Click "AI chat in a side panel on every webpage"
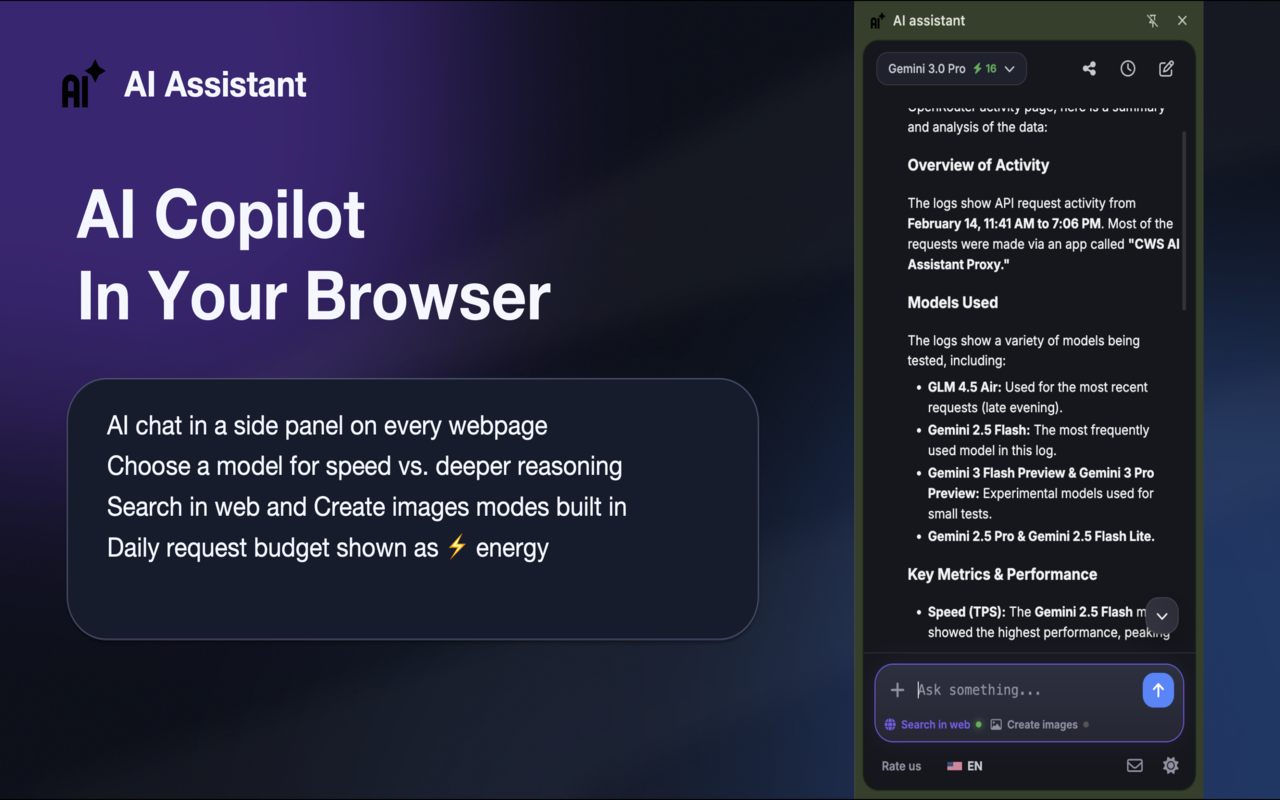1280x800 pixels. click(327, 426)
